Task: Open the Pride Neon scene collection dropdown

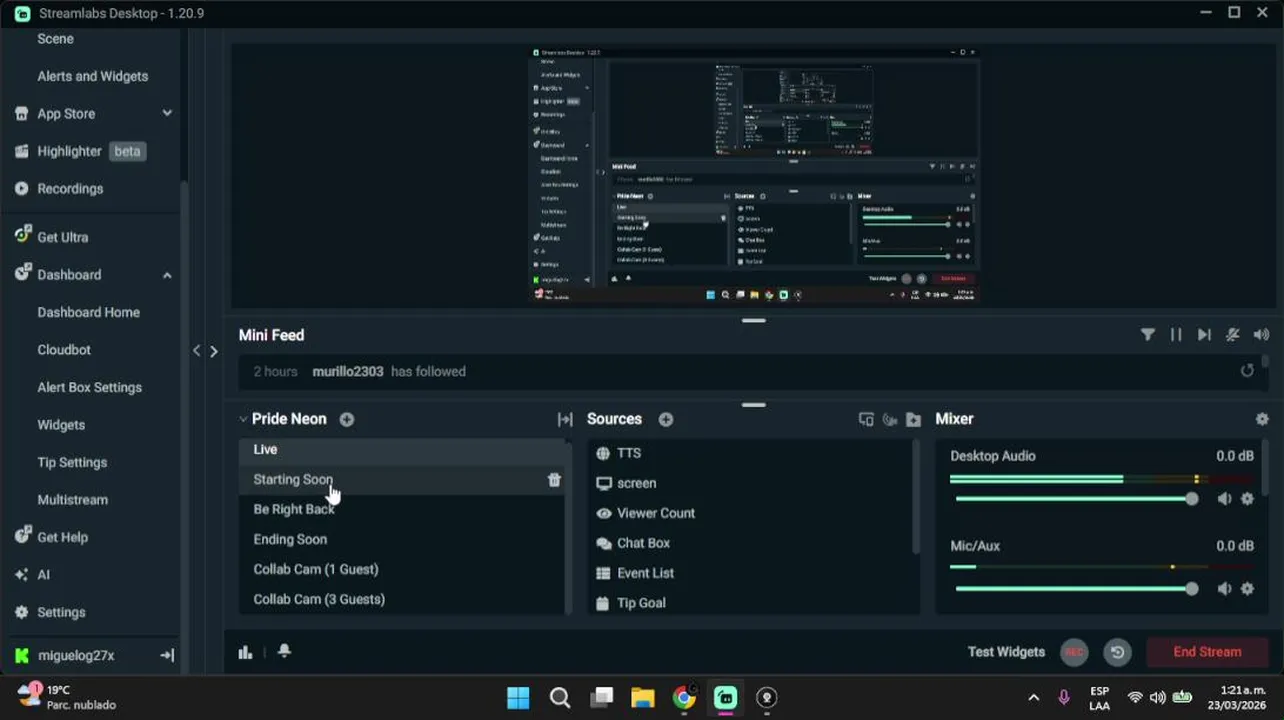Action: click(282, 419)
